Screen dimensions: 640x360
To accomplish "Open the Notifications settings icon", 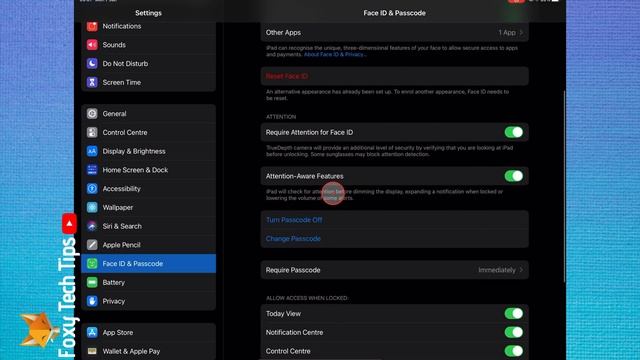I will 92,26.
